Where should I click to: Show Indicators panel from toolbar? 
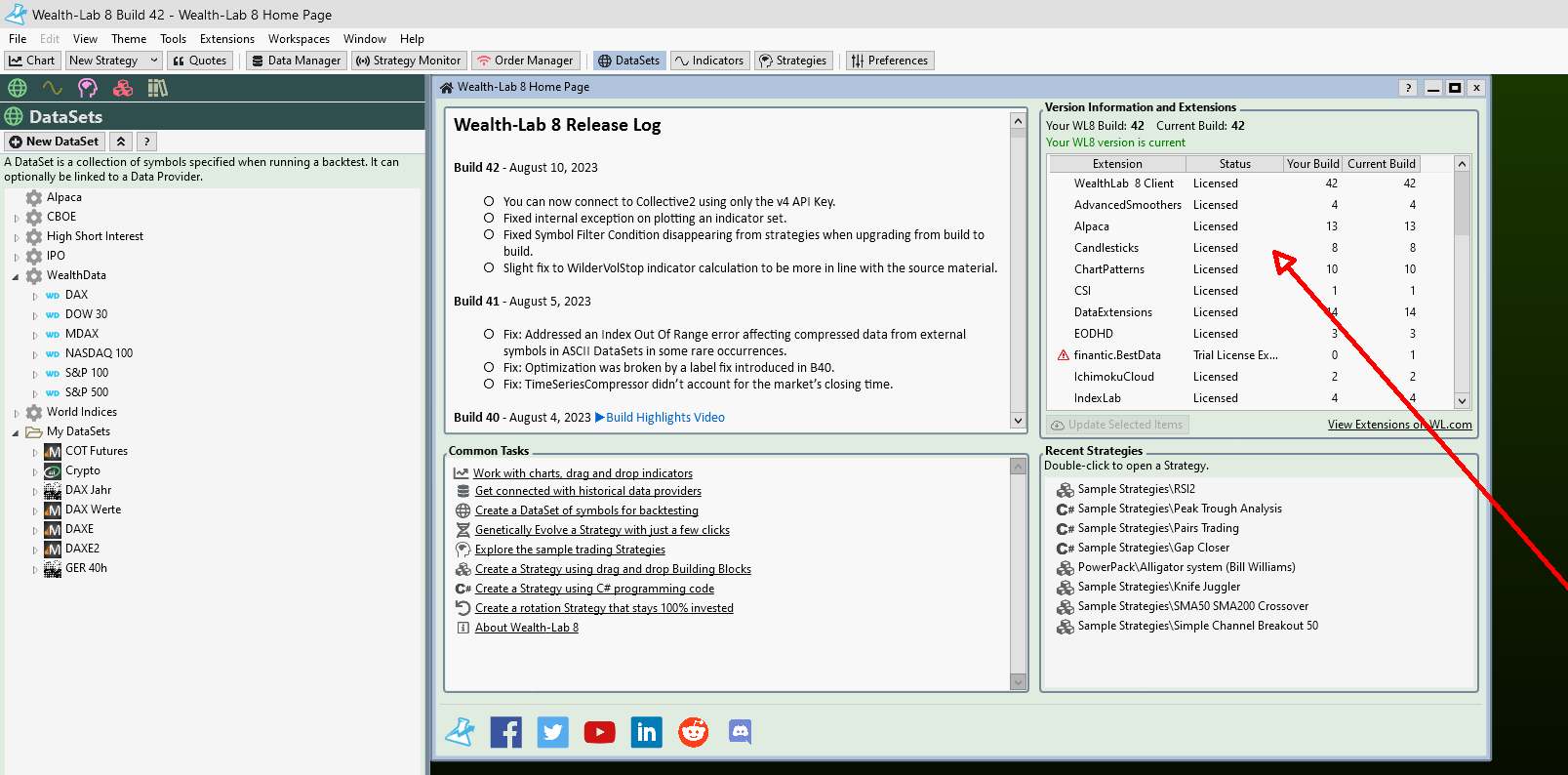coord(709,61)
